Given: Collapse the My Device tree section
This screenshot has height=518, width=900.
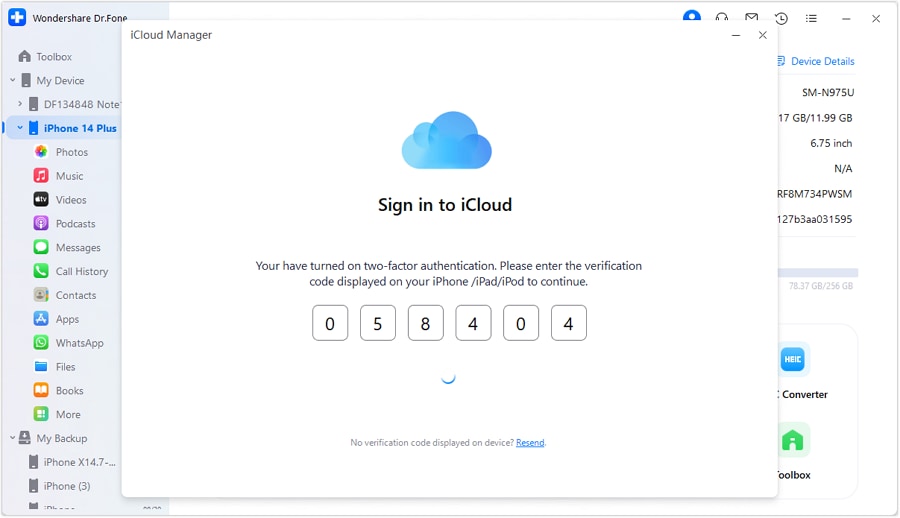Looking at the screenshot, I should [x=13, y=80].
